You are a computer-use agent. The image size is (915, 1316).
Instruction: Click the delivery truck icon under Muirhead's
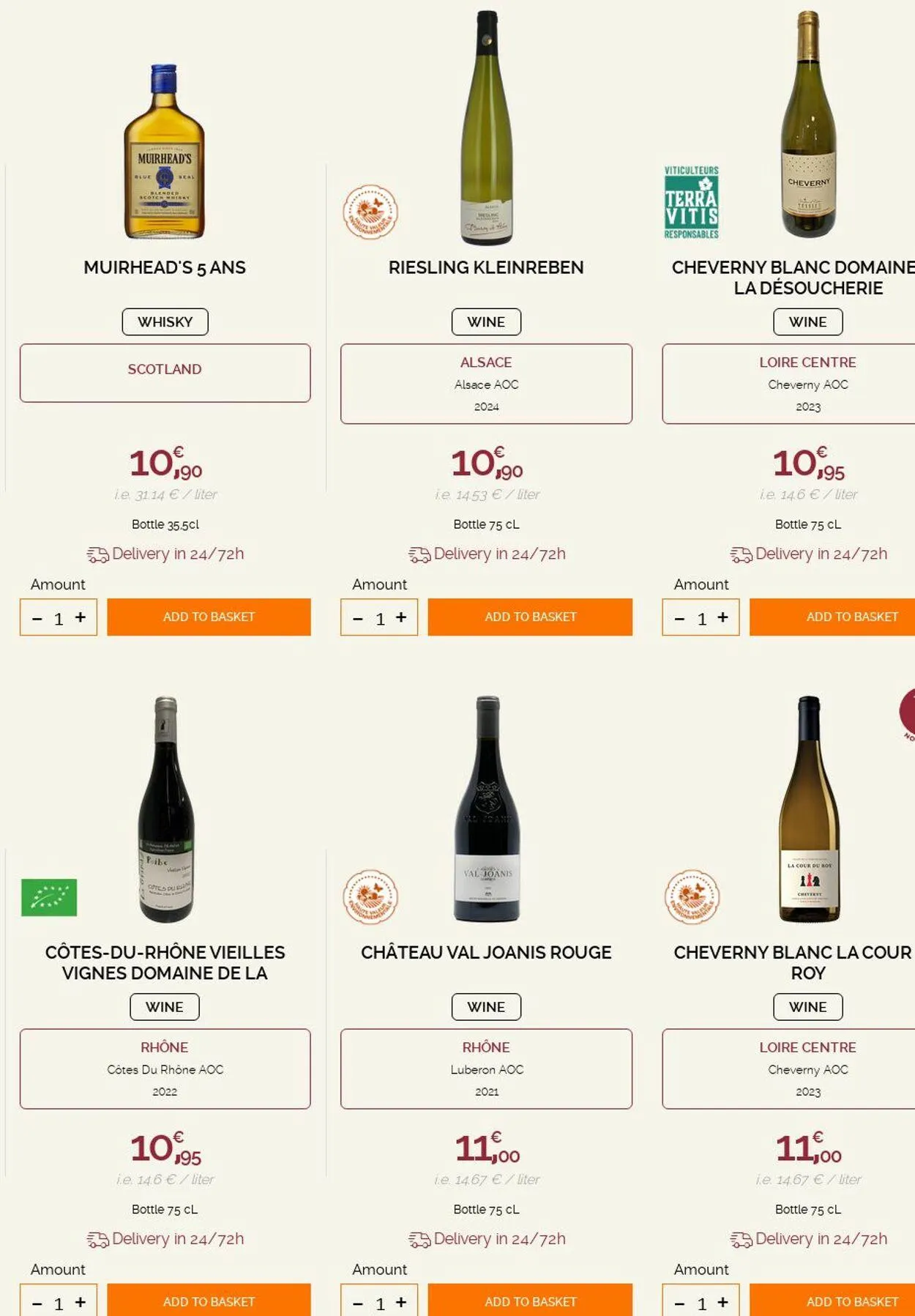pos(97,555)
